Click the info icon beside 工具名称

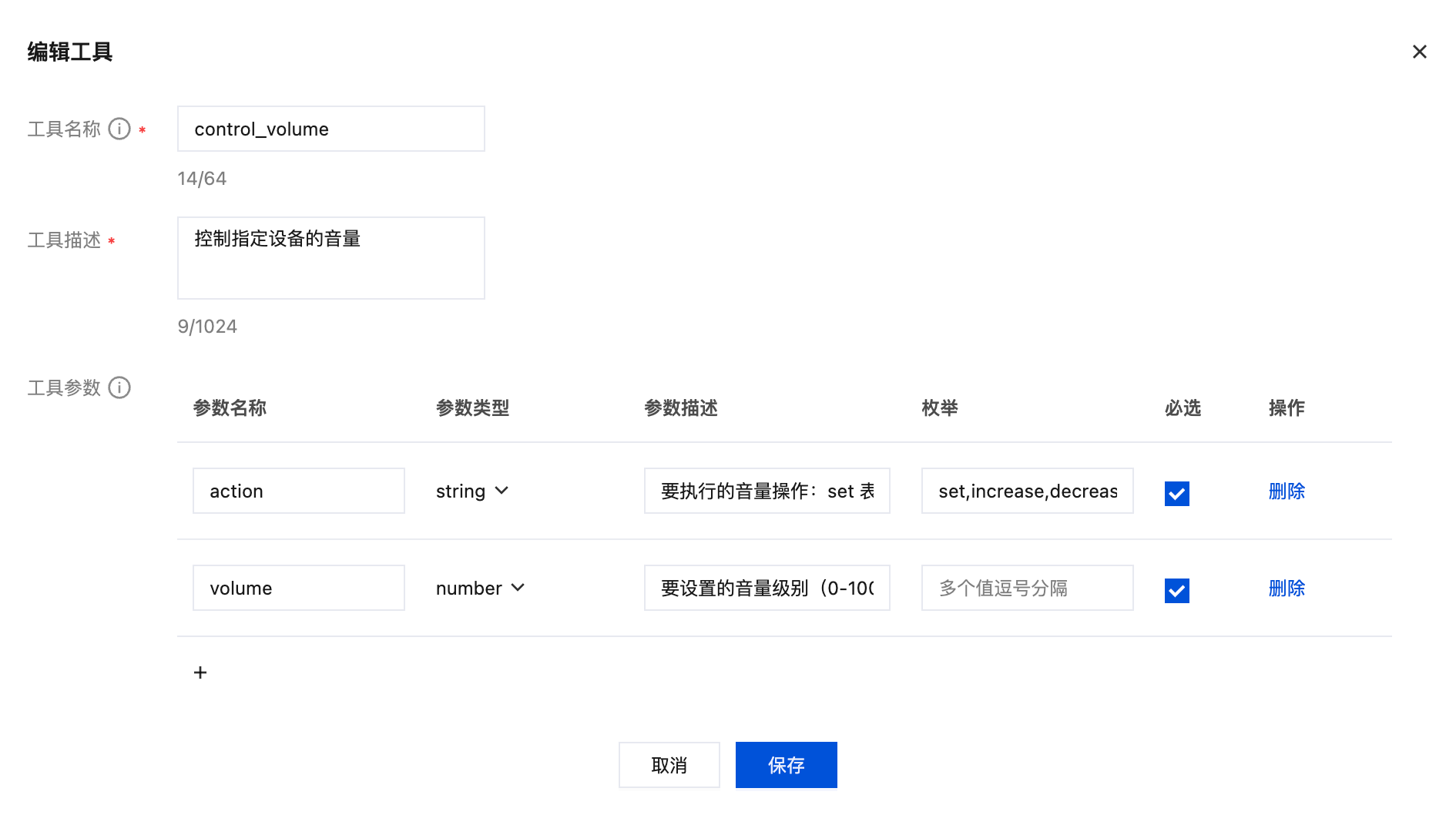pyautogui.click(x=119, y=129)
